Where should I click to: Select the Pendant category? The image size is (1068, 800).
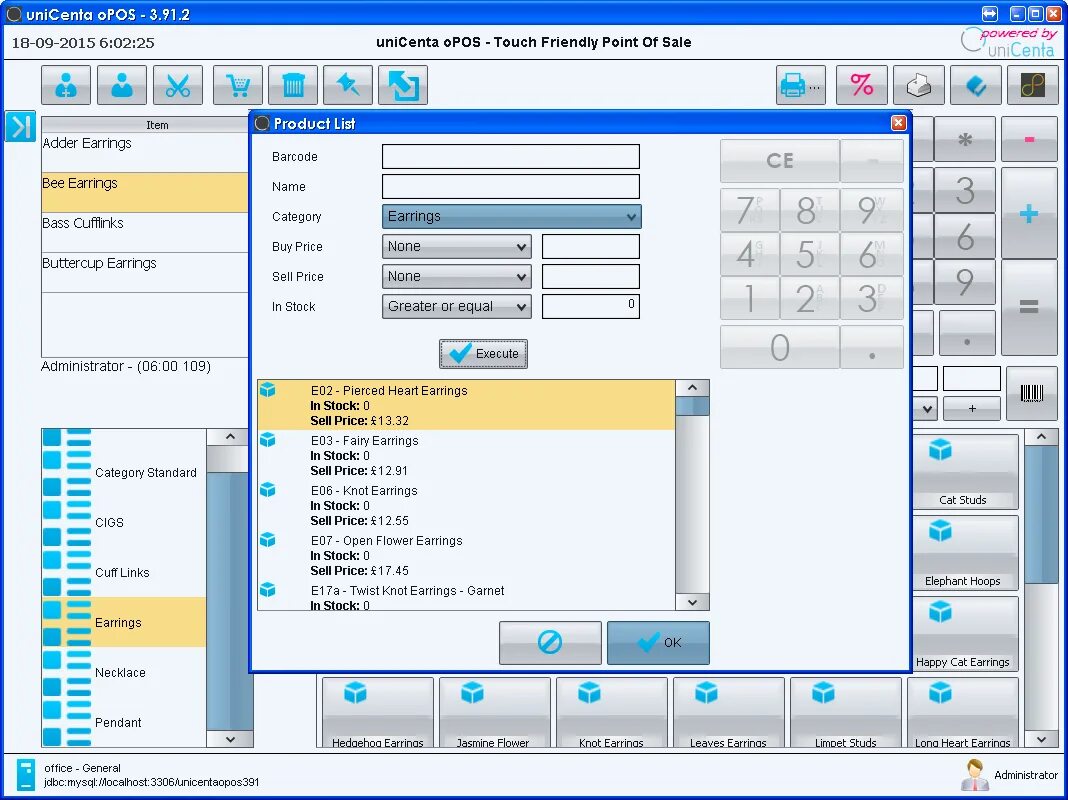point(124,722)
